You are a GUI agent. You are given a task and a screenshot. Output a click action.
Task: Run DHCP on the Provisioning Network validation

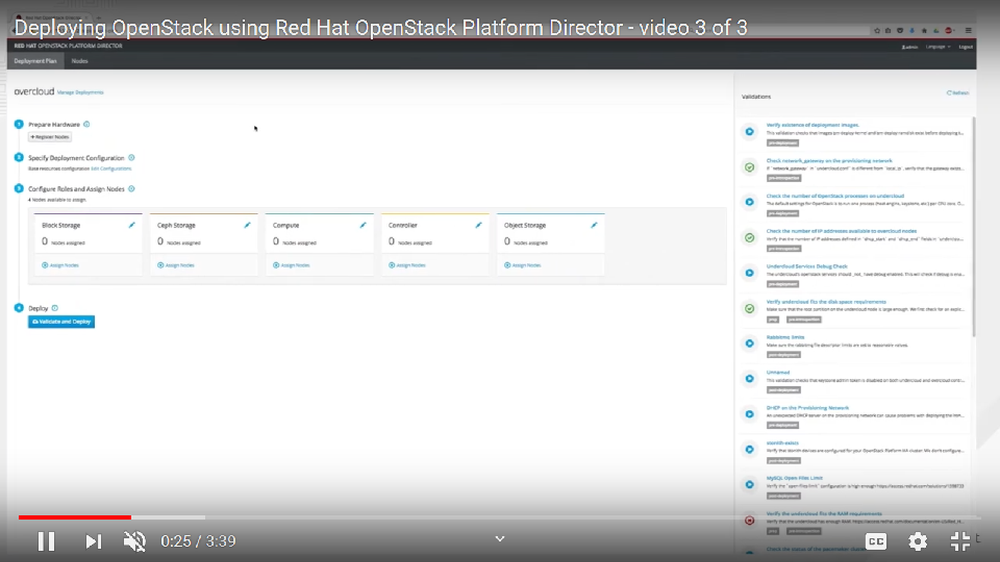[750, 415]
